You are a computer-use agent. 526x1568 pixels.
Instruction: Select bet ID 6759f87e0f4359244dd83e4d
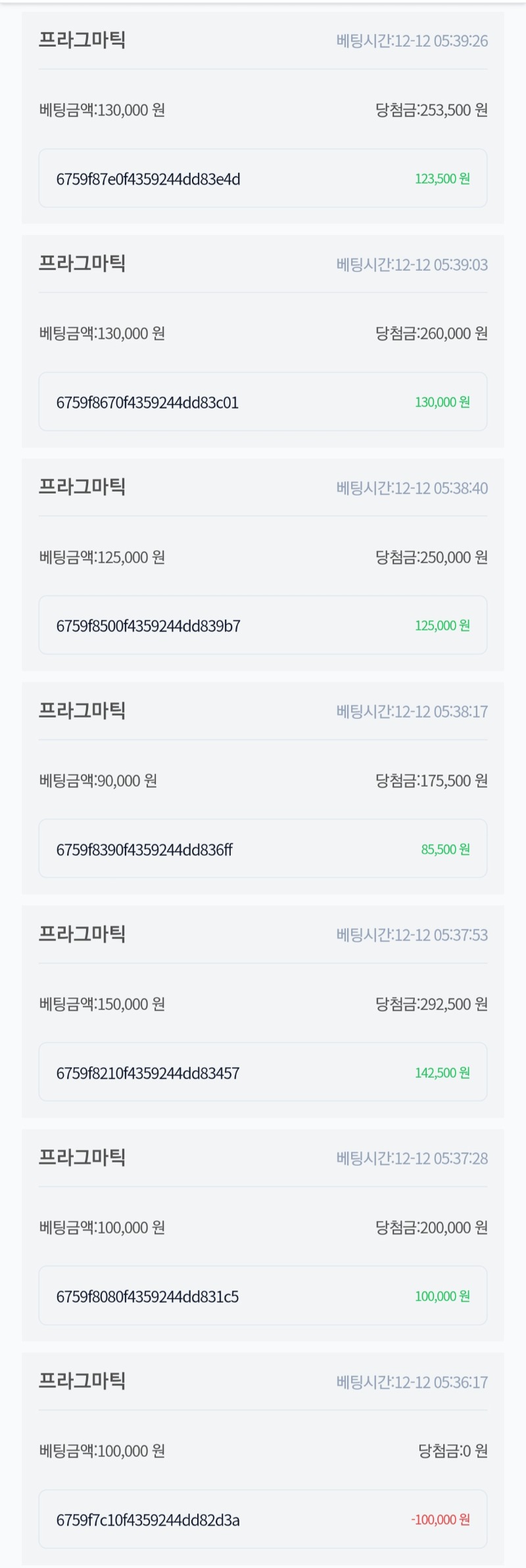[148, 179]
